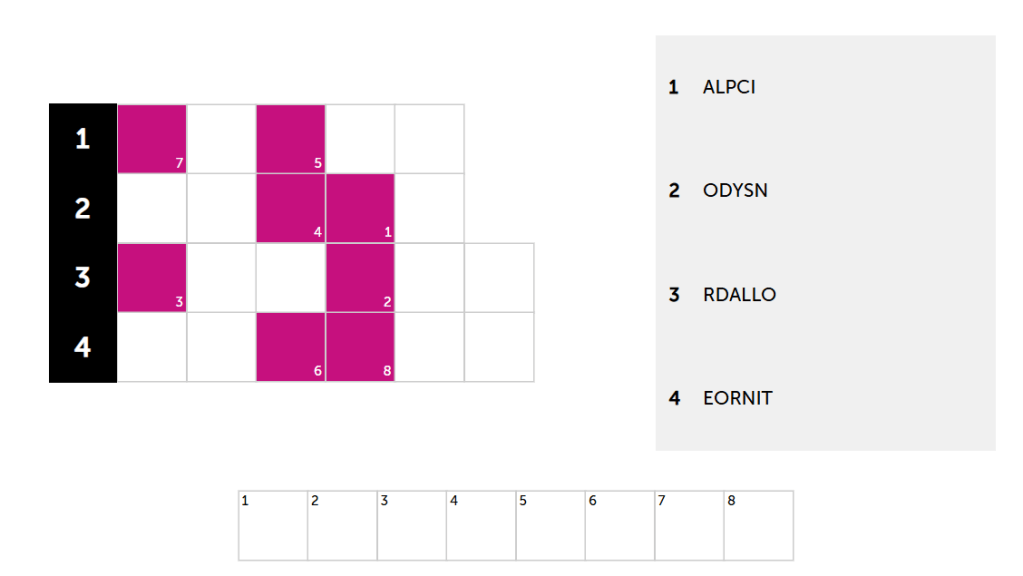
Task: Select answer box 6 at the bottom
Action: click(620, 525)
